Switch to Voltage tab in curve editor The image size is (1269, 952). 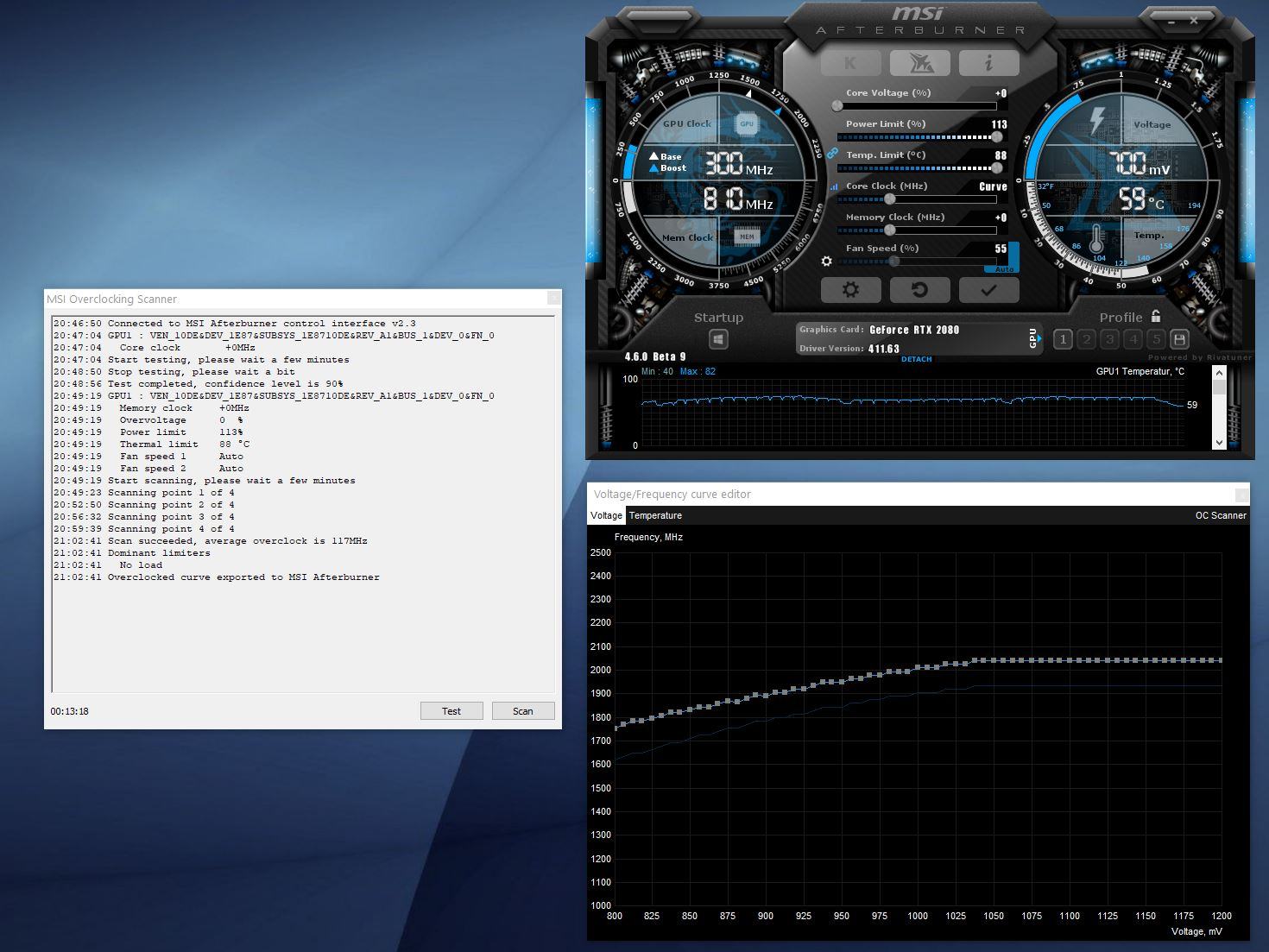(x=606, y=515)
